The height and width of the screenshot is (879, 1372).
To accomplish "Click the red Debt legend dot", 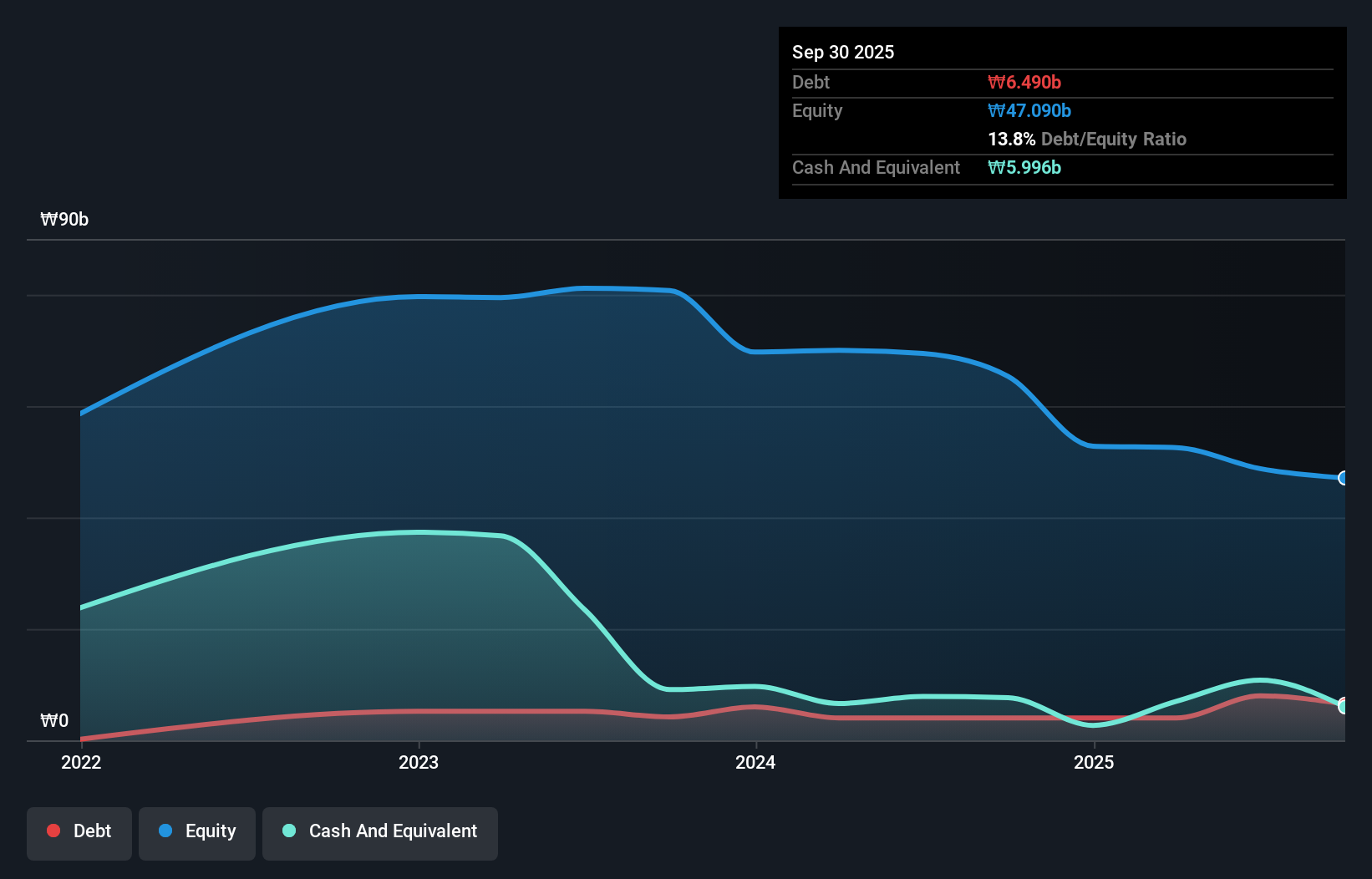I will pyautogui.click(x=52, y=831).
